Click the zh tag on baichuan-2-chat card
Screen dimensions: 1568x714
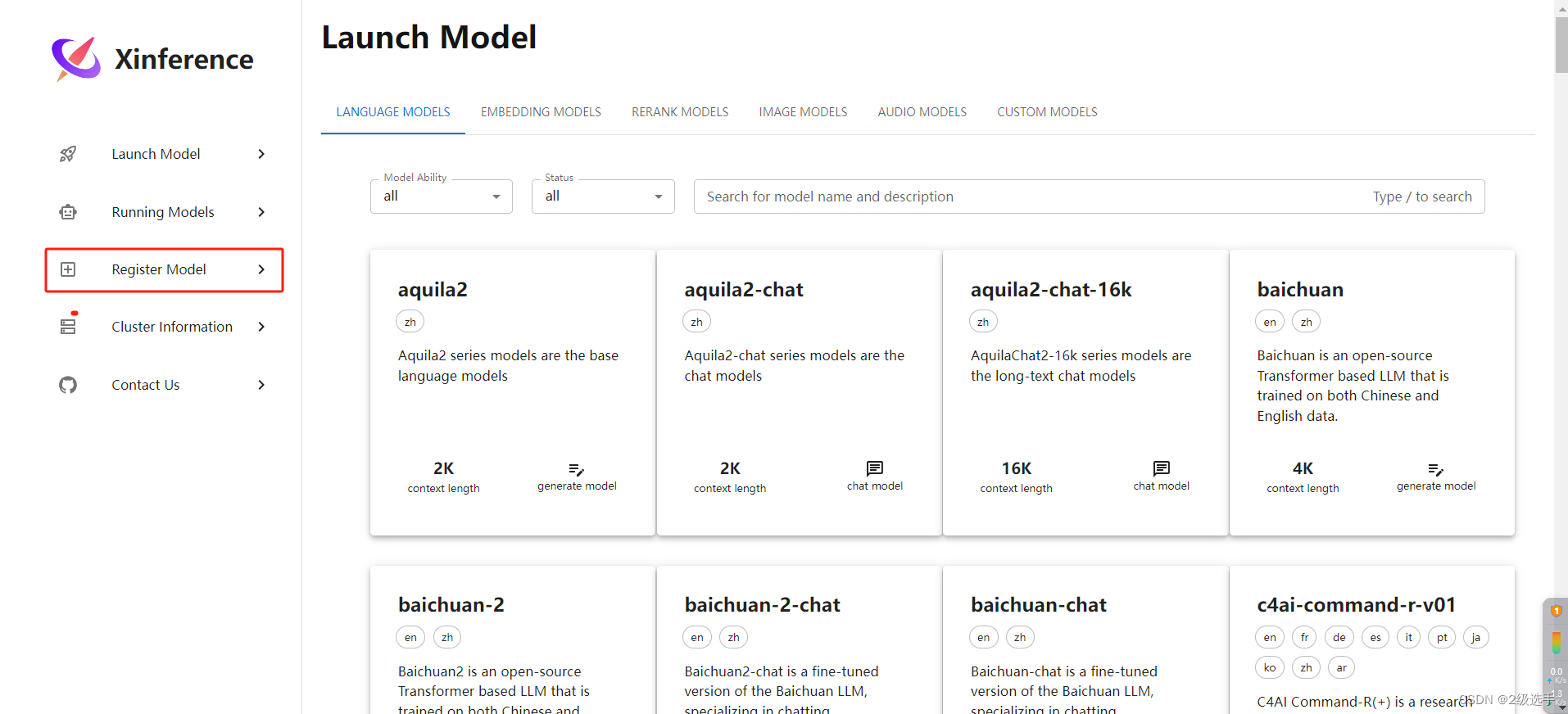point(734,637)
